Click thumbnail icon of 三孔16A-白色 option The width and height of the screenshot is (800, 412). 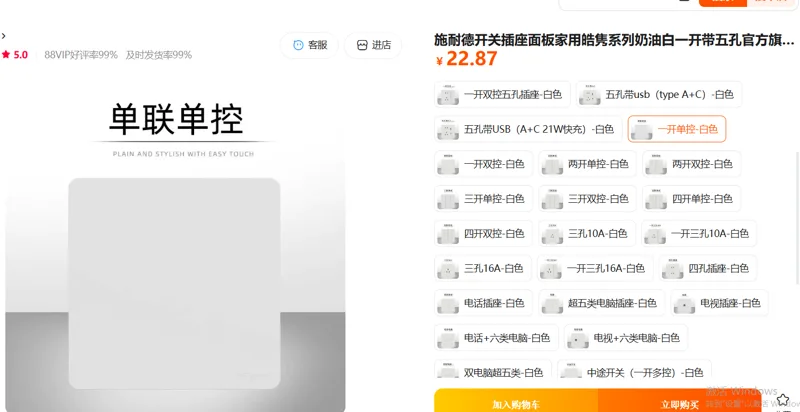pos(447,268)
